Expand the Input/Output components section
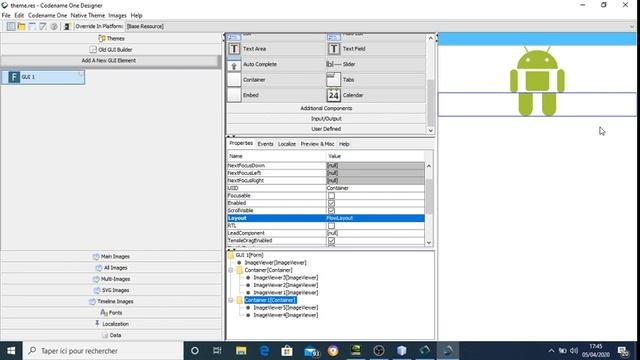This screenshot has width=640, height=360. 326,119
